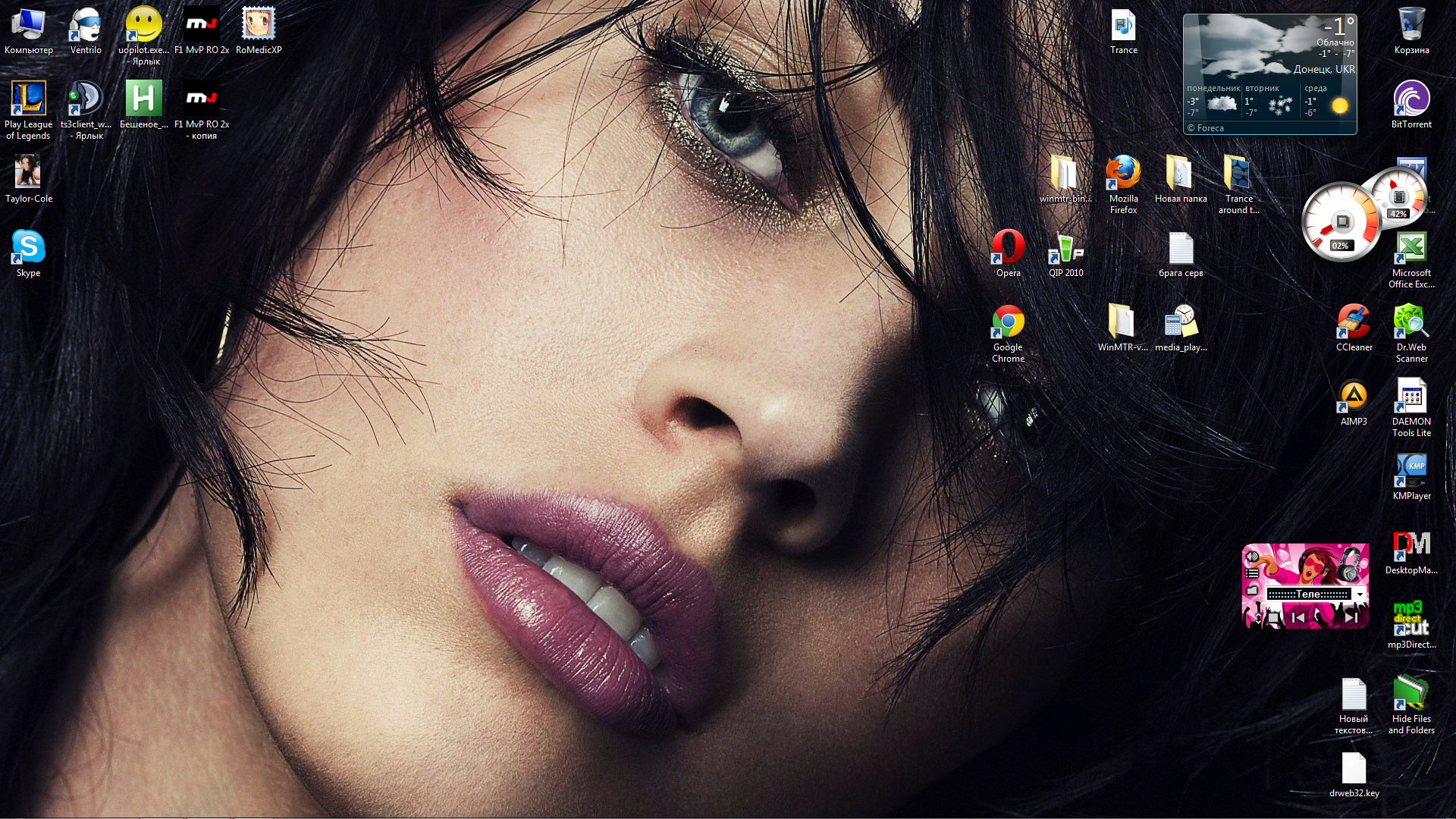Screen dimensions: 1456x819
Task: Launch Play League of Legends
Action: pos(29,111)
